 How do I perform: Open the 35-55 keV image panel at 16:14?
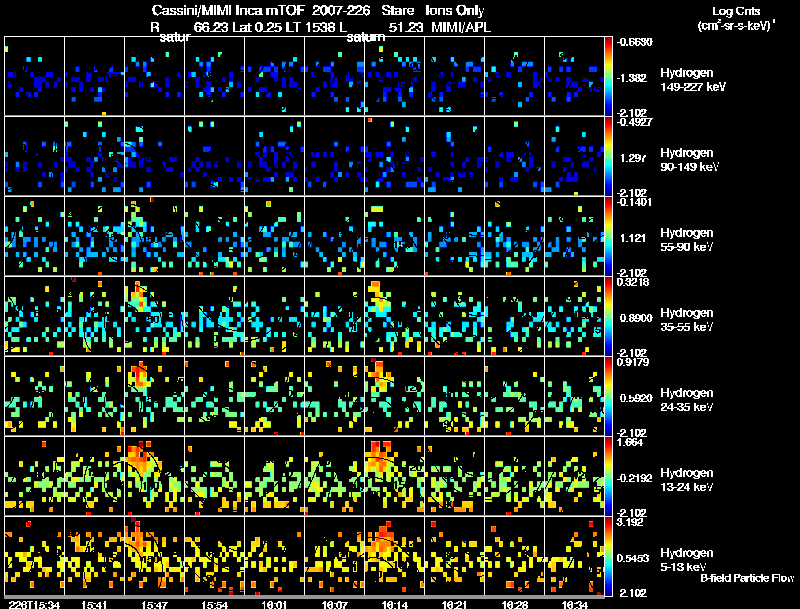pos(394,316)
